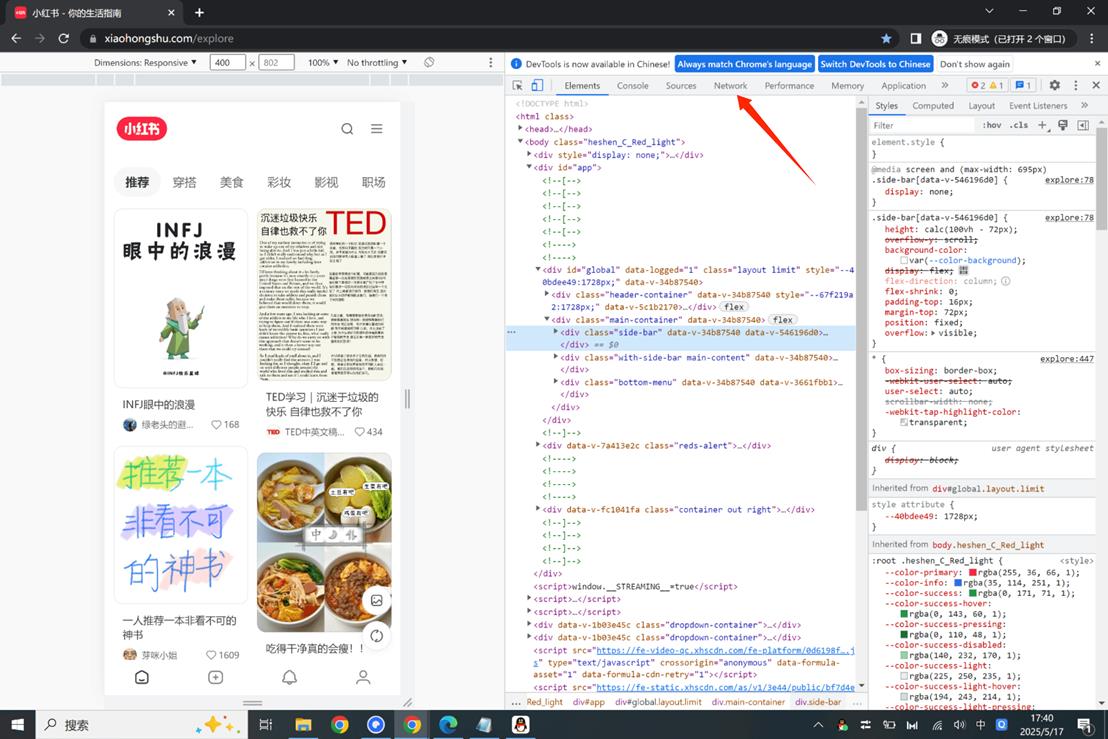Open DevTools settings gear
The height and width of the screenshot is (739, 1108).
(x=1054, y=85)
